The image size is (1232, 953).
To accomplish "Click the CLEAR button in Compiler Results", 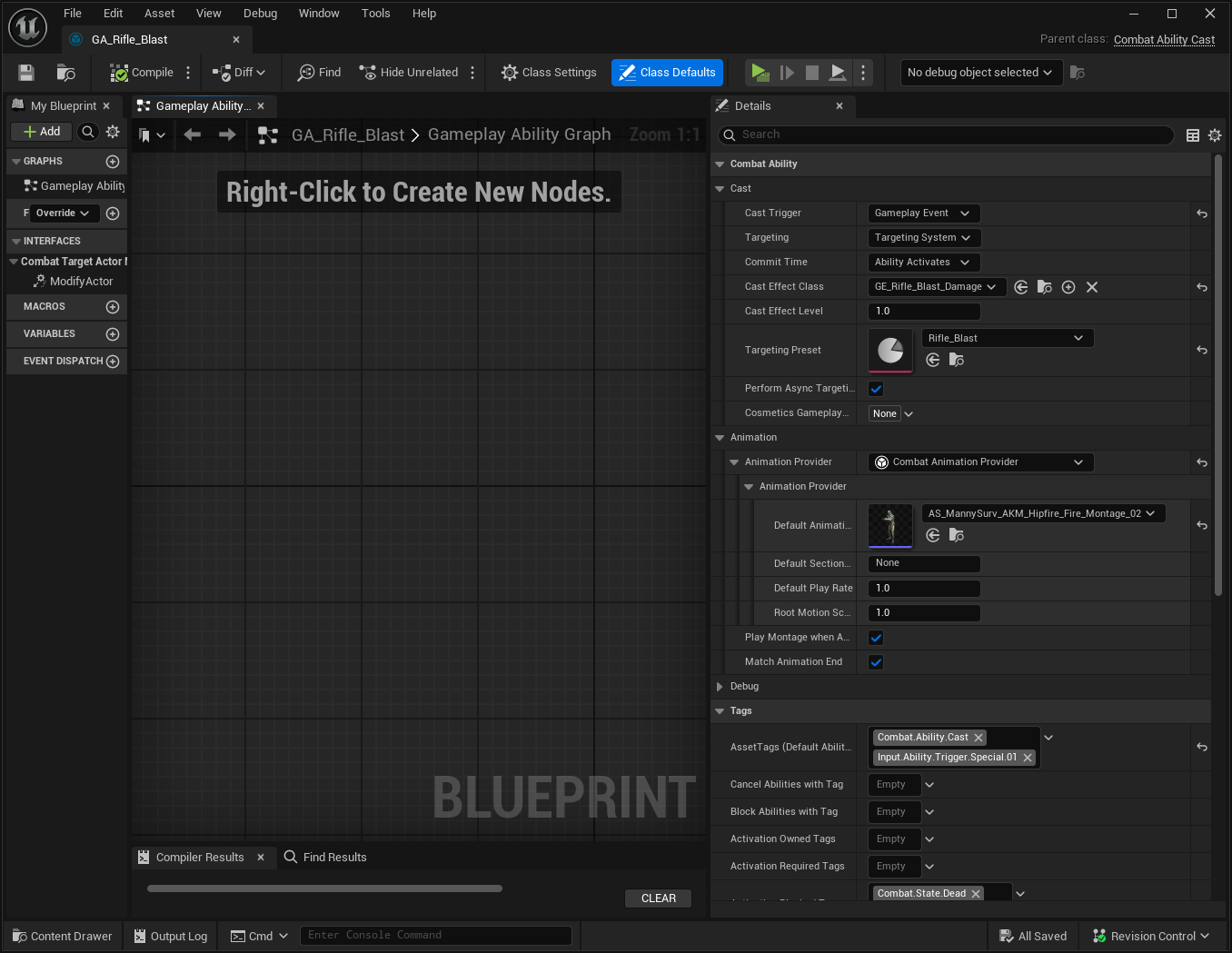I will [658, 898].
